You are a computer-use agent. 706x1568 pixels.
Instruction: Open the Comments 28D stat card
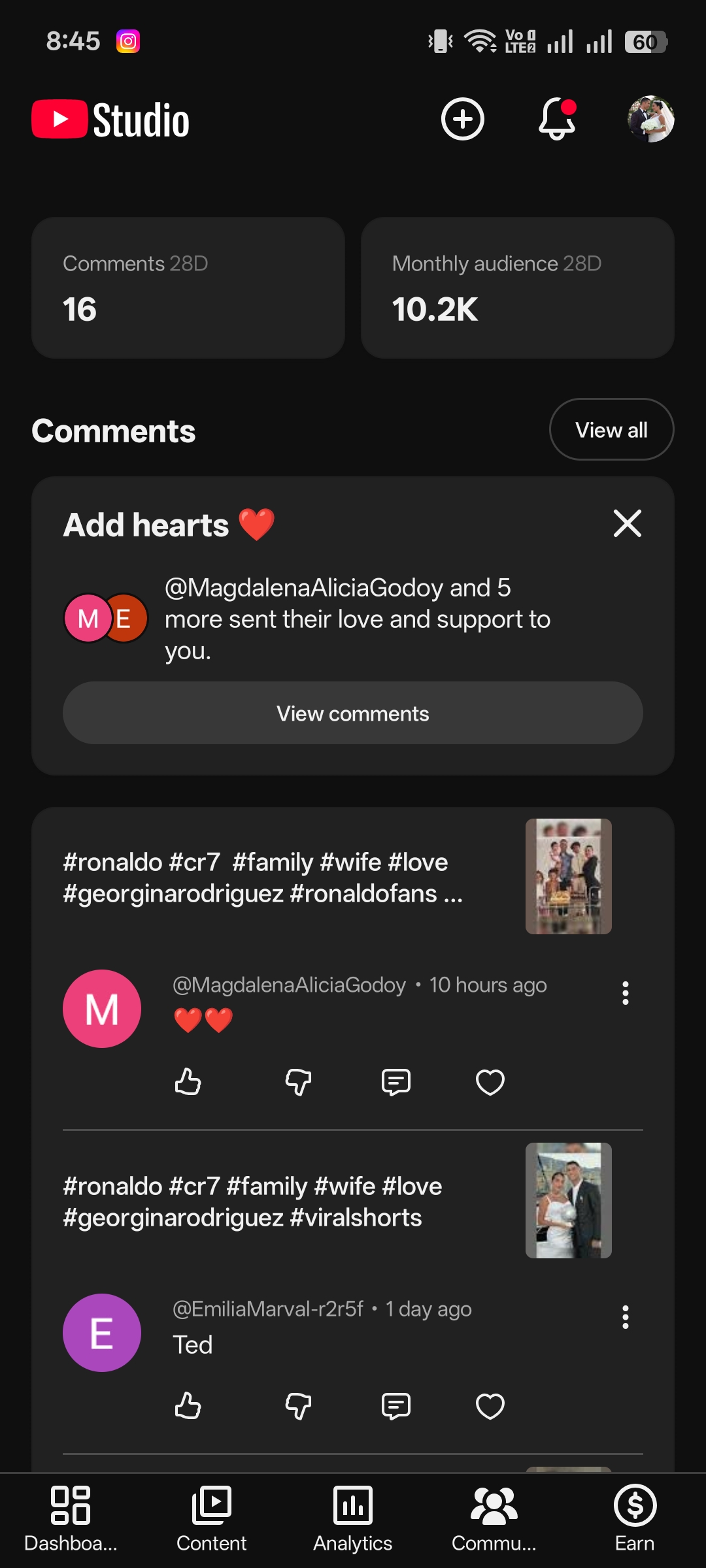(x=188, y=287)
